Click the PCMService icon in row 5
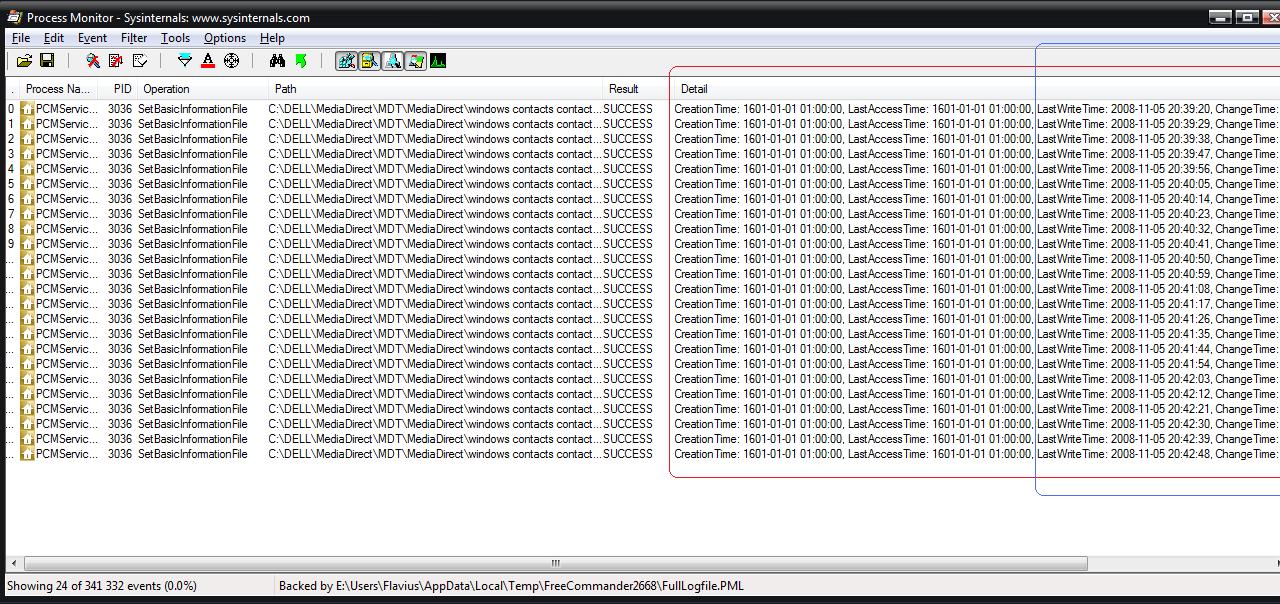The height and width of the screenshot is (604, 1280). click(x=28, y=184)
